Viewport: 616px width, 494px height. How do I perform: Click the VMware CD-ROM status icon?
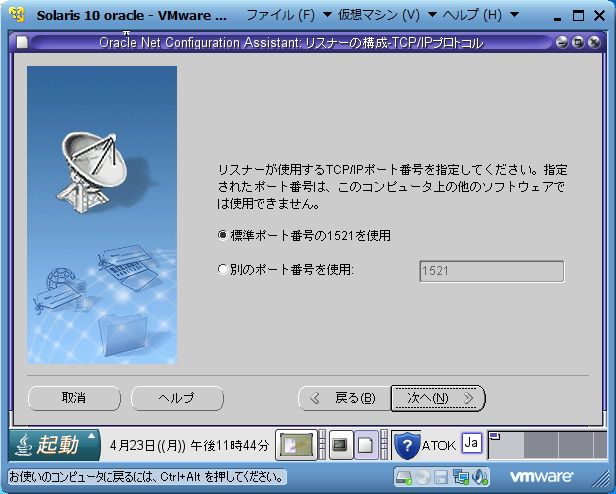423,477
